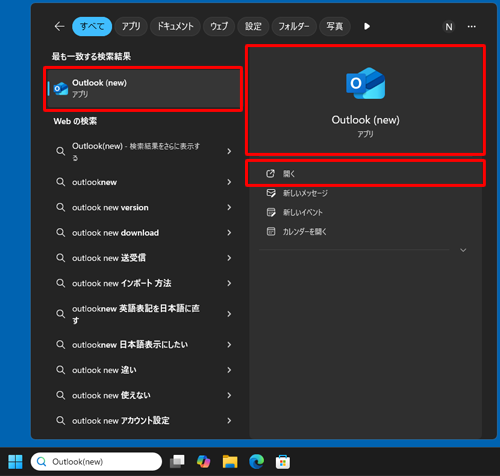
Task: Open File Explorer from the taskbar
Action: tap(230, 462)
